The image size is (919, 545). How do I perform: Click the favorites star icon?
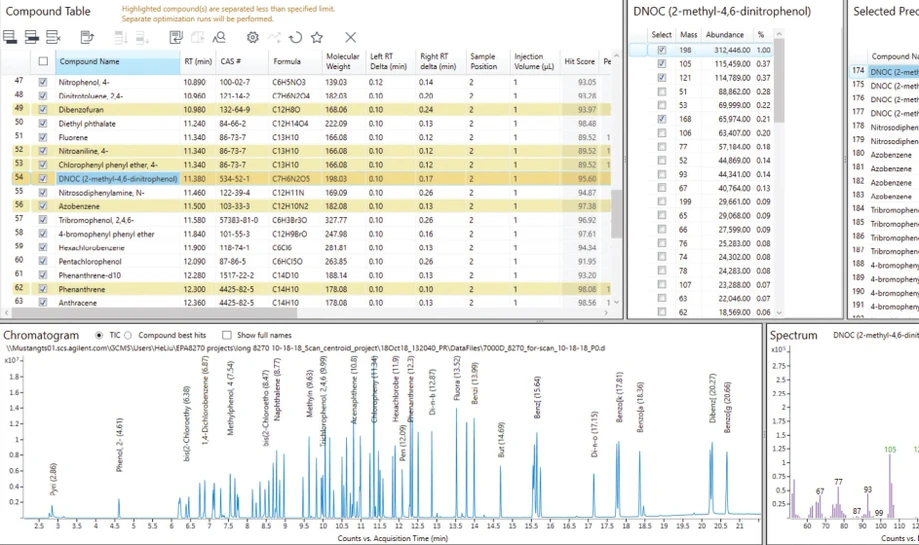pos(317,38)
